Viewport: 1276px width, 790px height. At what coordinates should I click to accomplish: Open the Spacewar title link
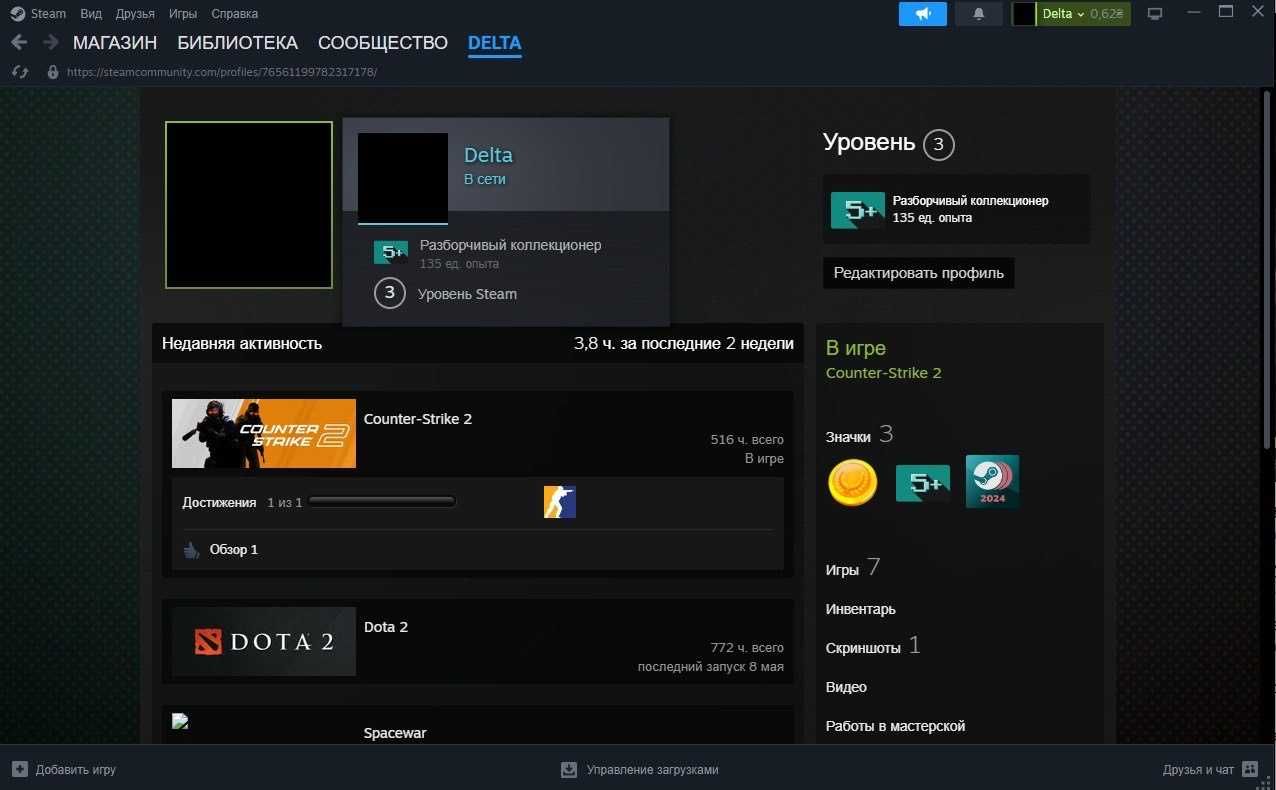(x=395, y=733)
